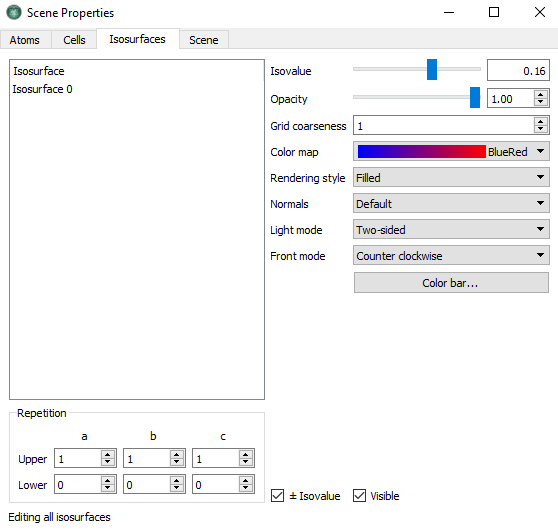Switch to the Atoms tab
Screen dimensions: 558x531
click(x=25, y=40)
